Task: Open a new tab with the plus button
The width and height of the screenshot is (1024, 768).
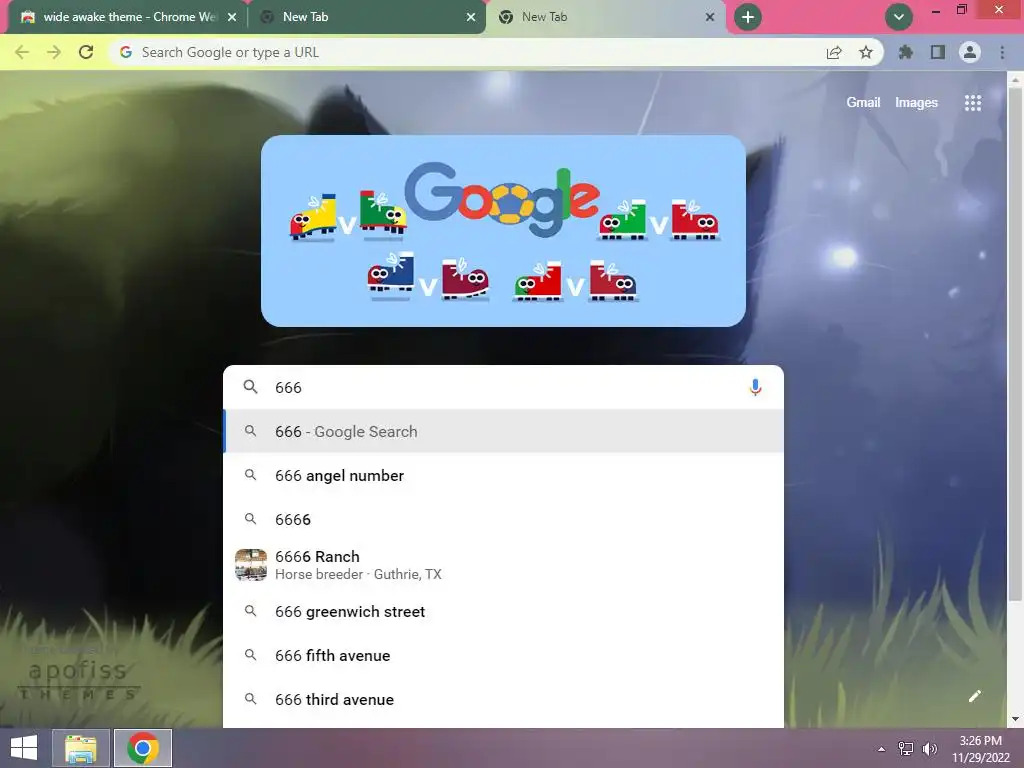Action: click(x=748, y=17)
